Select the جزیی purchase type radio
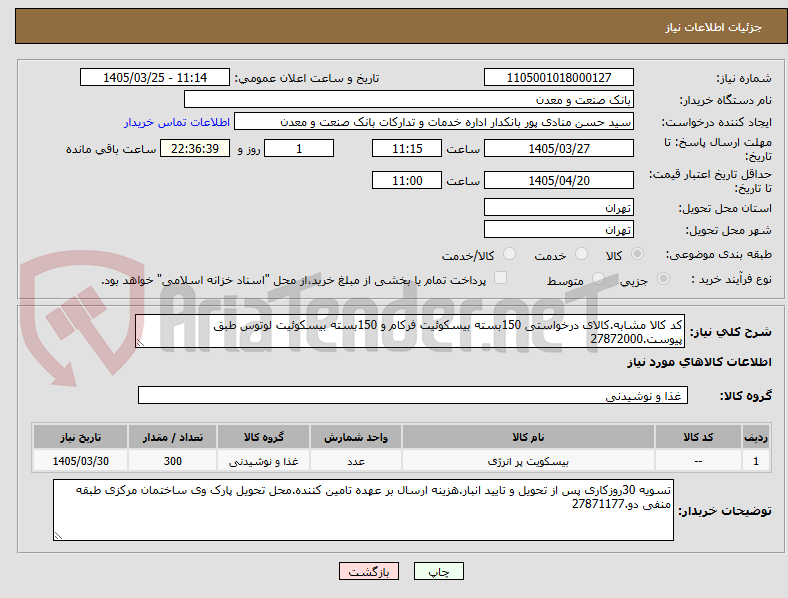788x598 pixels. [663, 279]
